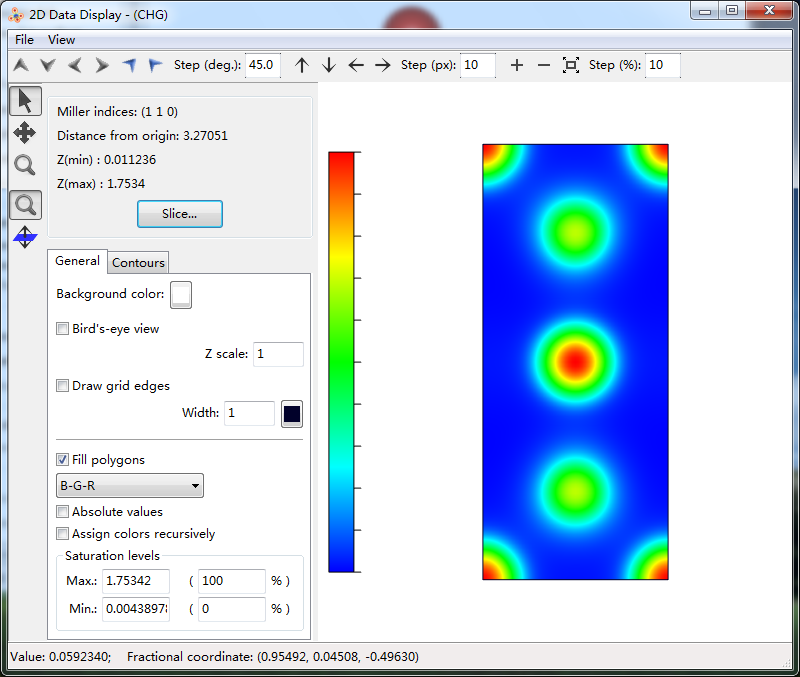Toggle Draw grid edges checkbox

[x=63, y=386]
